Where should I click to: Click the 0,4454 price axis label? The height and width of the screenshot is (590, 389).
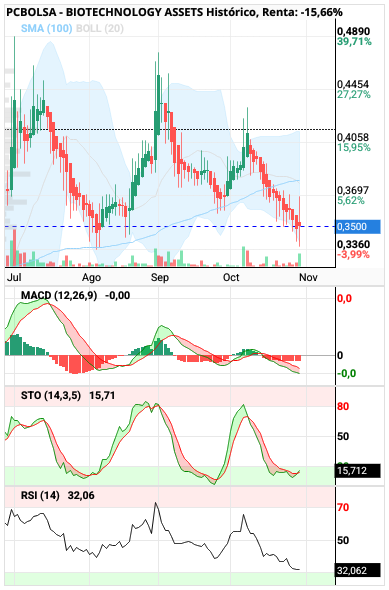click(x=353, y=84)
